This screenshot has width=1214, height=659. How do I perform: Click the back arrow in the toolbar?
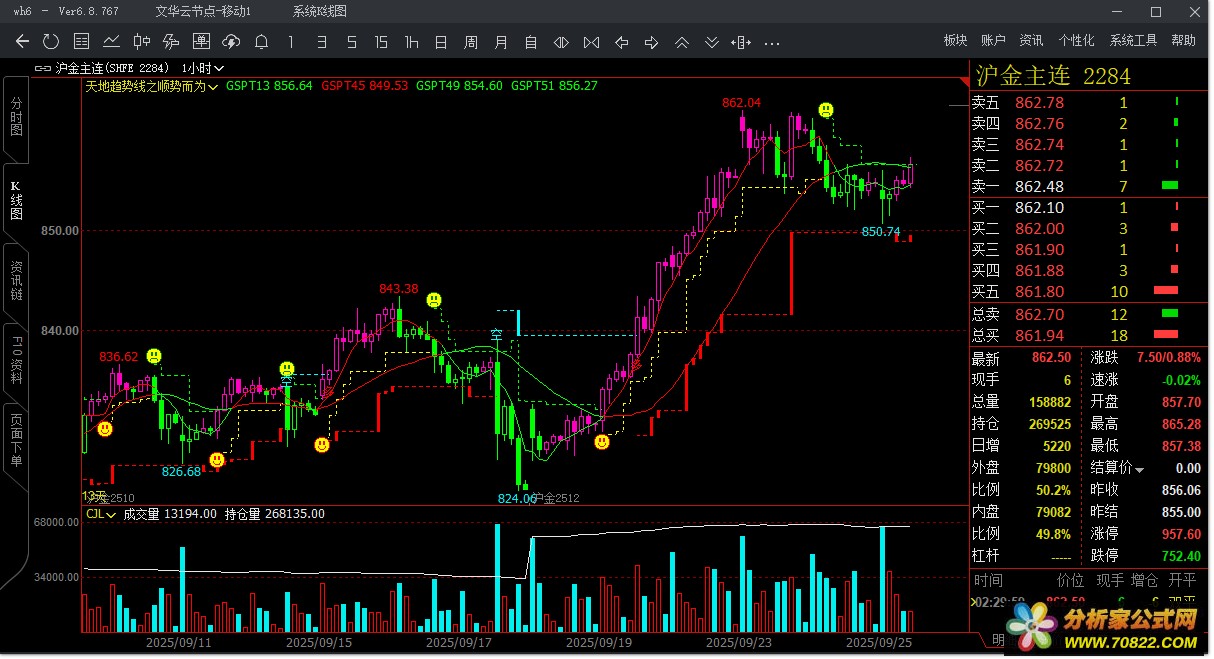tap(23, 42)
